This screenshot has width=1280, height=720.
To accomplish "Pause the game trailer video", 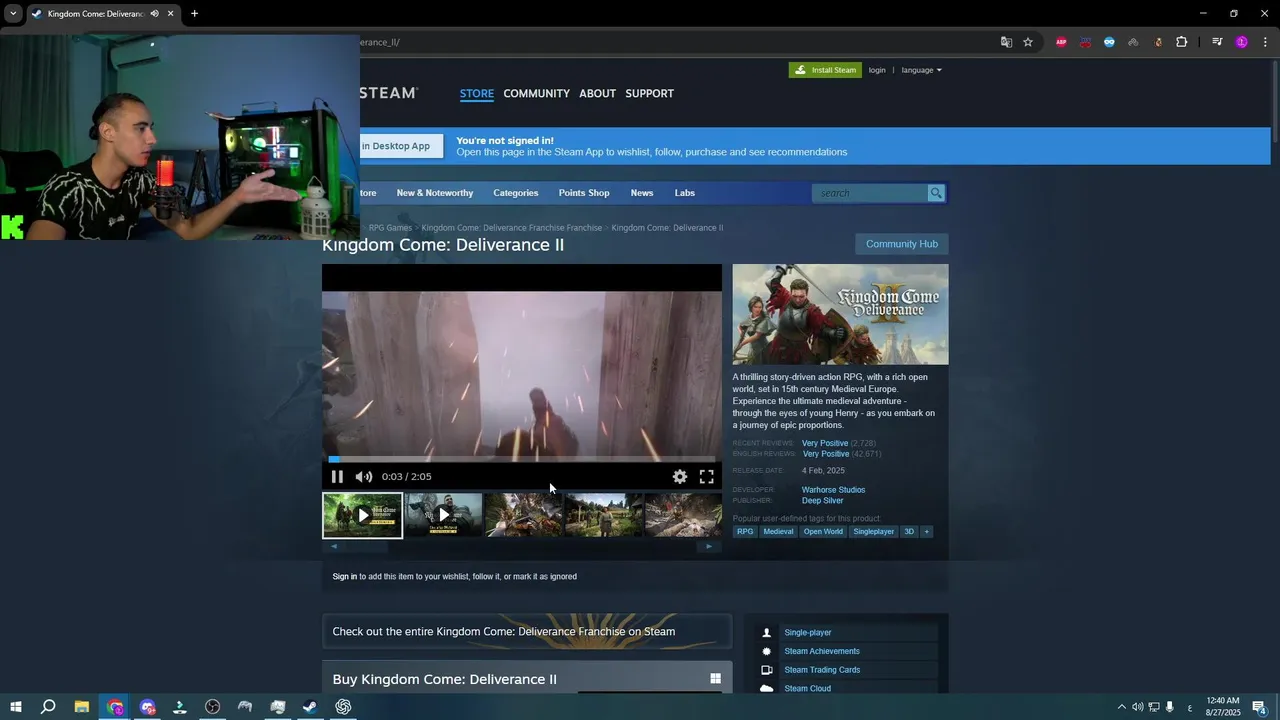I will point(337,477).
